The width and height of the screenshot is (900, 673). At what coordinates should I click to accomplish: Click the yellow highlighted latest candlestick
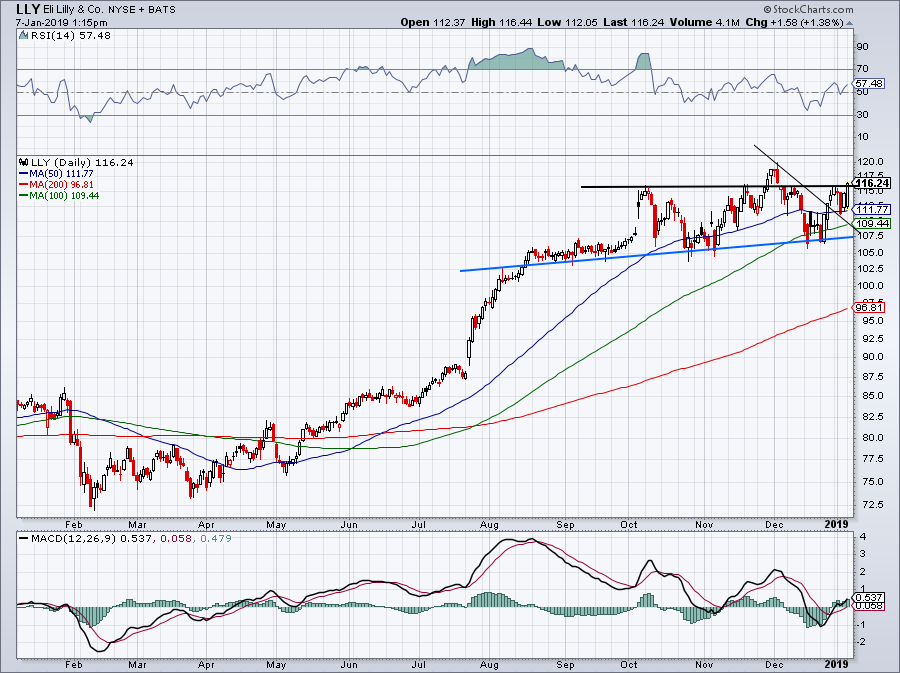(848, 195)
